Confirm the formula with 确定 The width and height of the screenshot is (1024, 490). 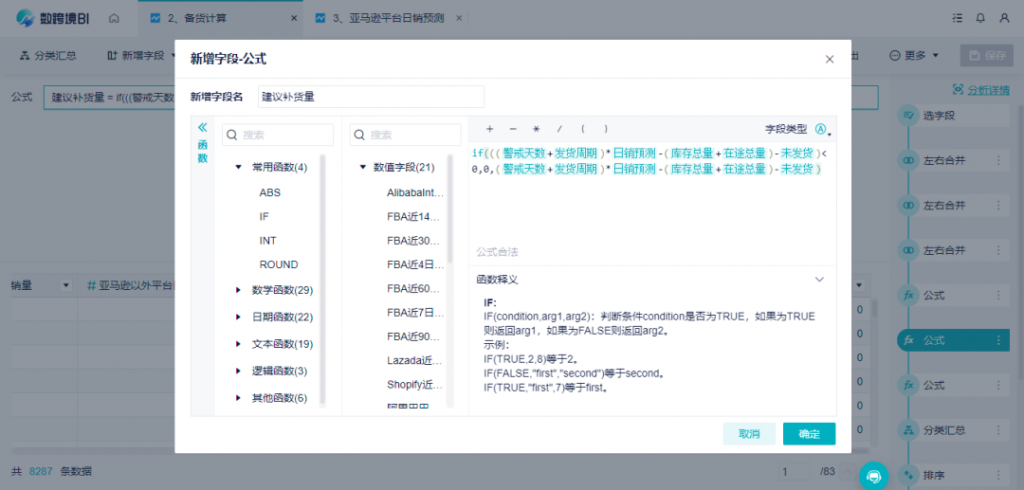coord(809,434)
